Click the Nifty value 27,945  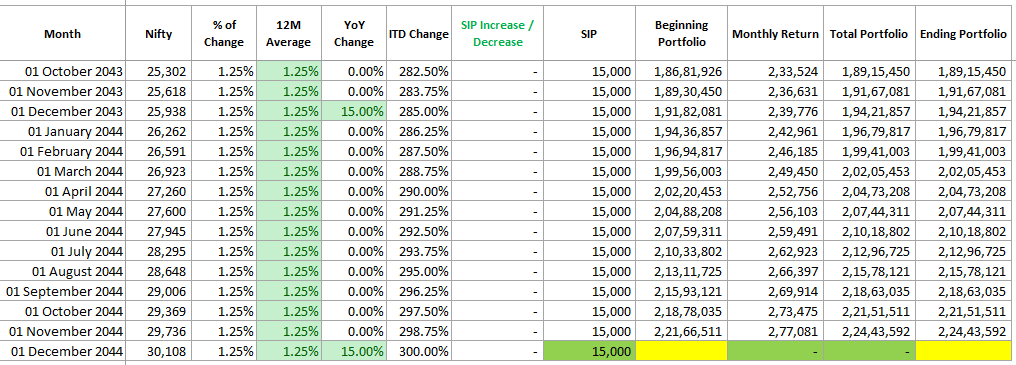(x=159, y=231)
